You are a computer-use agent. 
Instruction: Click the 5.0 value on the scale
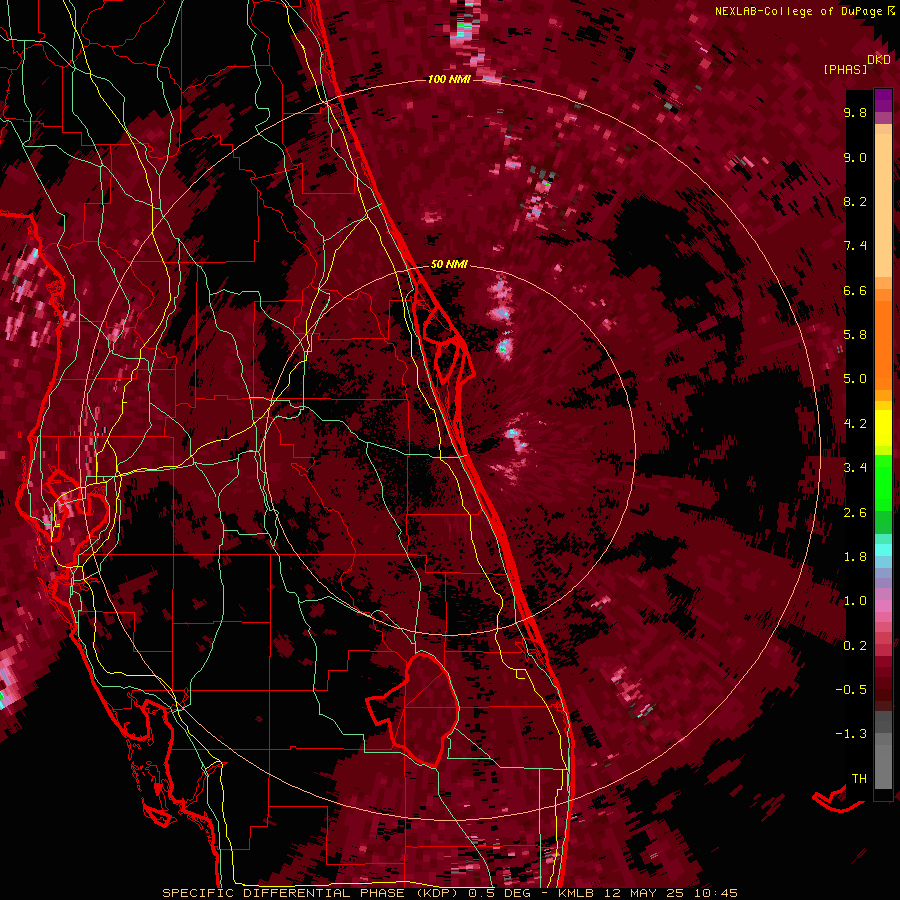click(855, 379)
